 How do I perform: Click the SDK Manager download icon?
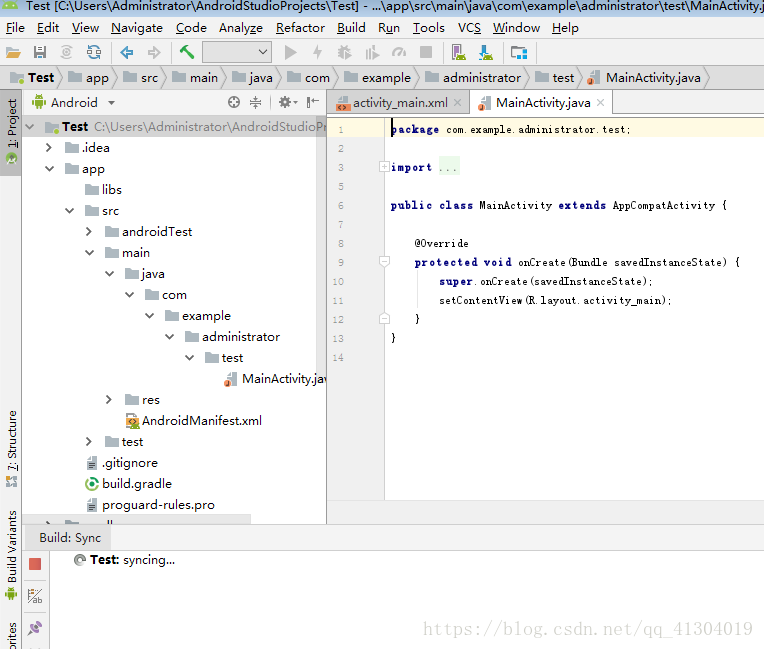(485, 52)
